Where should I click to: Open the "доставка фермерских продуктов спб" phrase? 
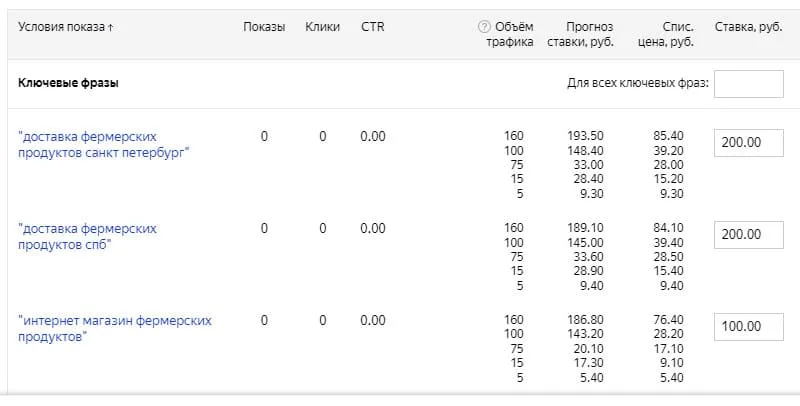click(88, 237)
